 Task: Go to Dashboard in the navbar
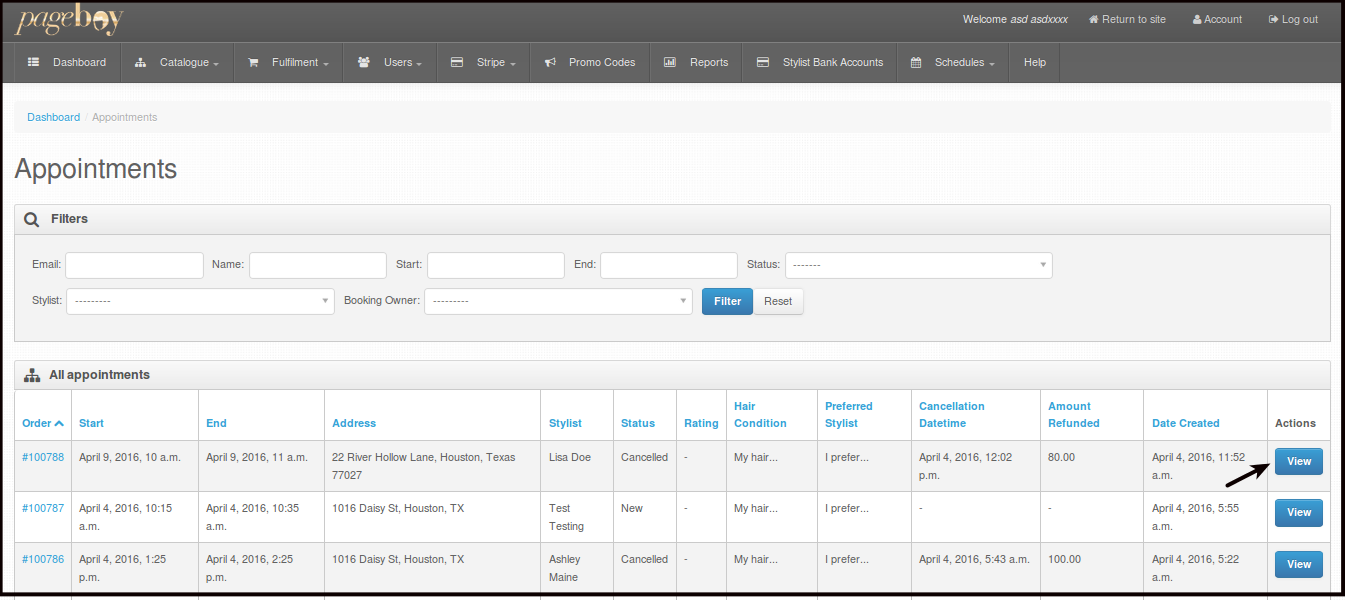tap(67, 62)
